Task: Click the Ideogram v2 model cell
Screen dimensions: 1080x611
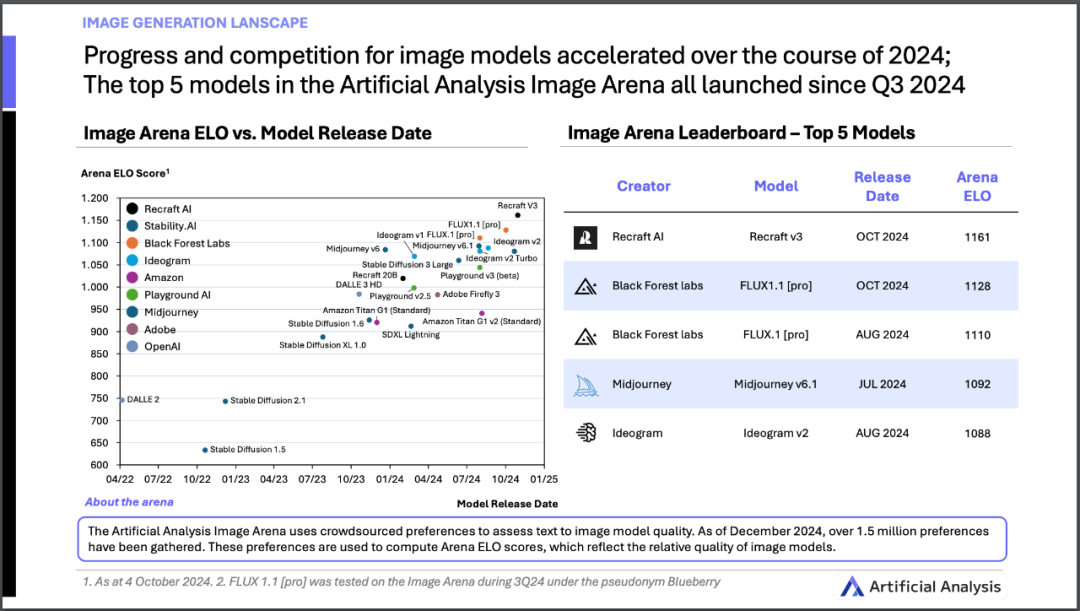Action: (776, 433)
